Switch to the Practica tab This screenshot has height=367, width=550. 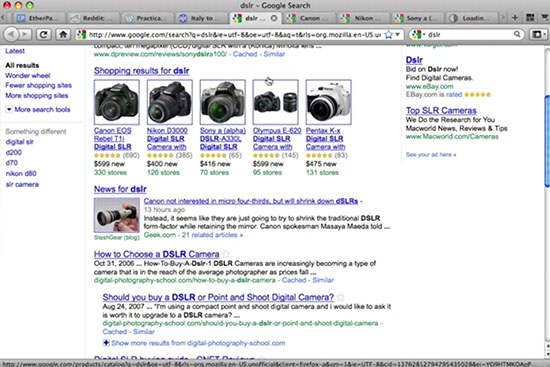147,18
